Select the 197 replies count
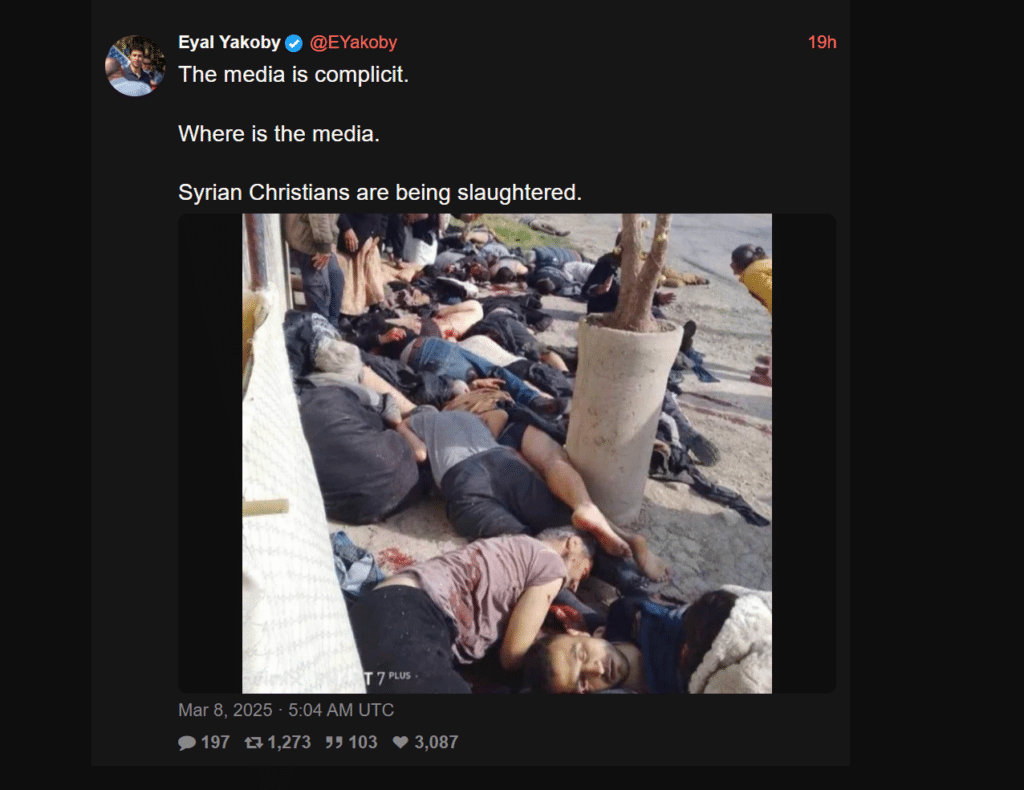 (x=215, y=742)
